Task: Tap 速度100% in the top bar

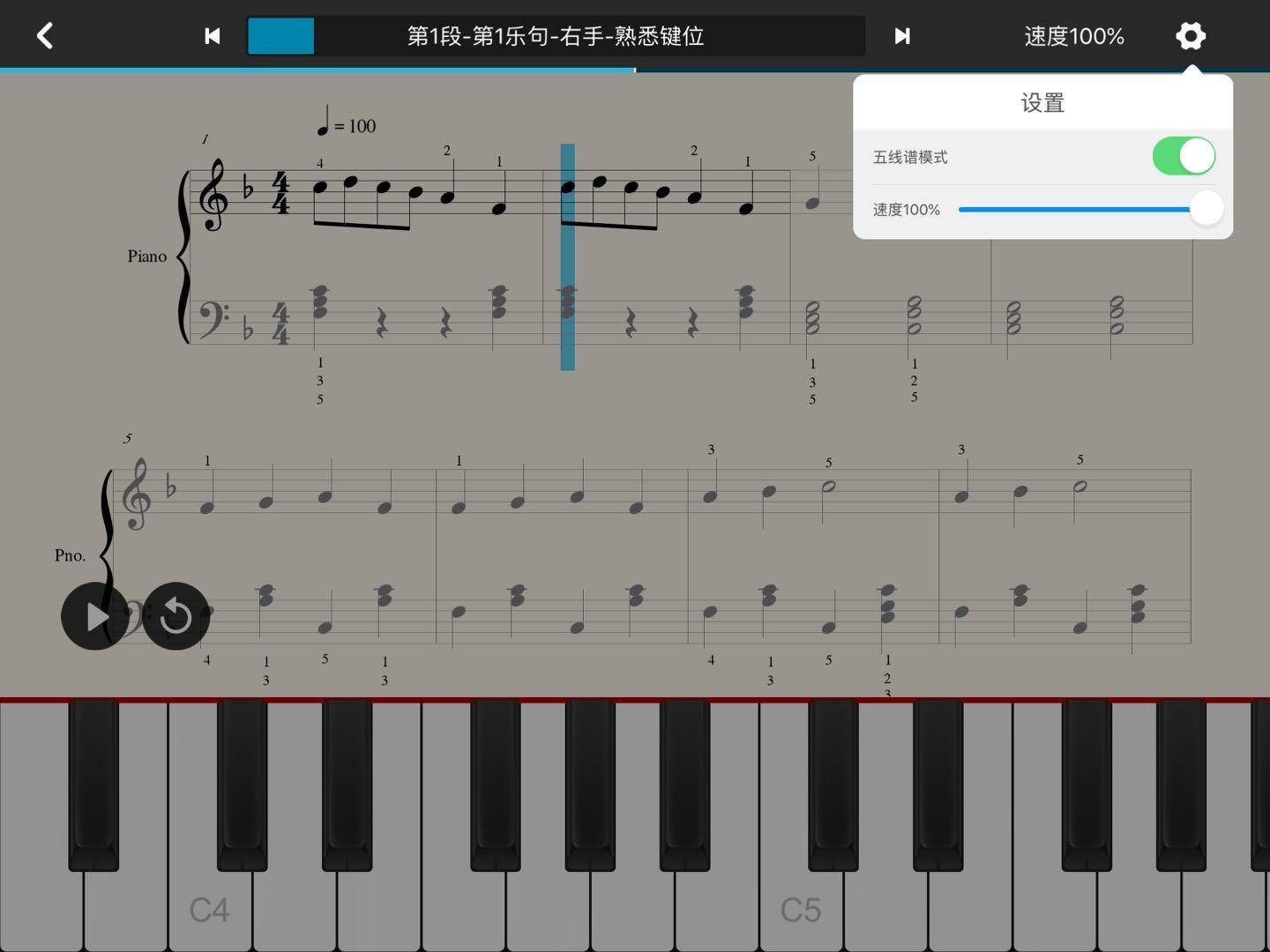Action: pos(1074,36)
